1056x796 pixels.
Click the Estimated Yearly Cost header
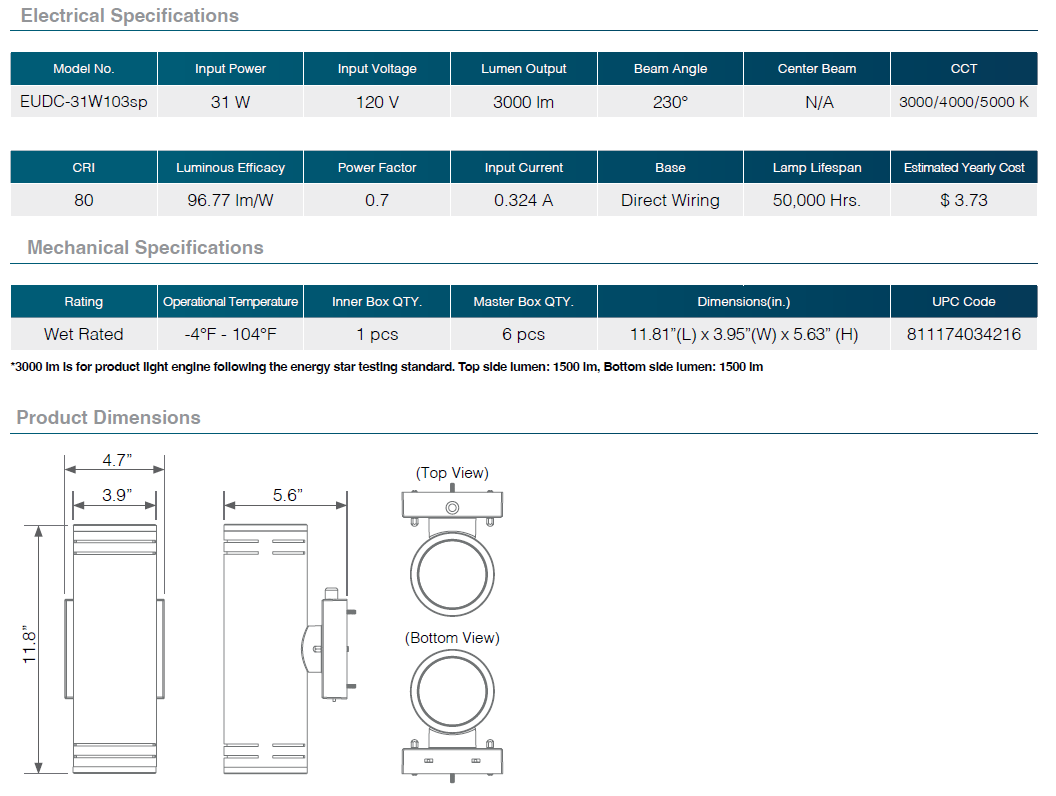[x=963, y=168]
